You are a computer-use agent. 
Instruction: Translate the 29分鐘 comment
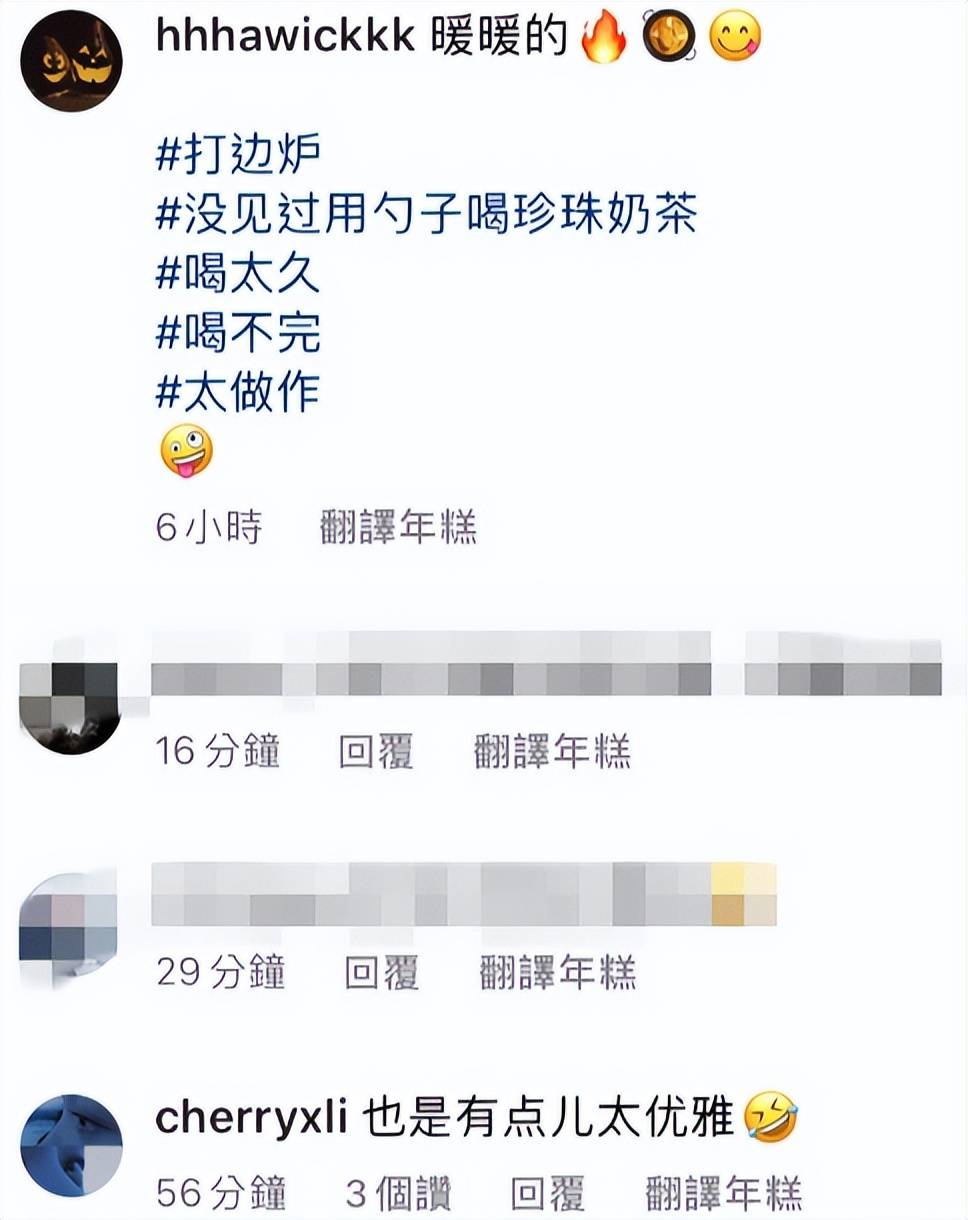(x=558, y=972)
